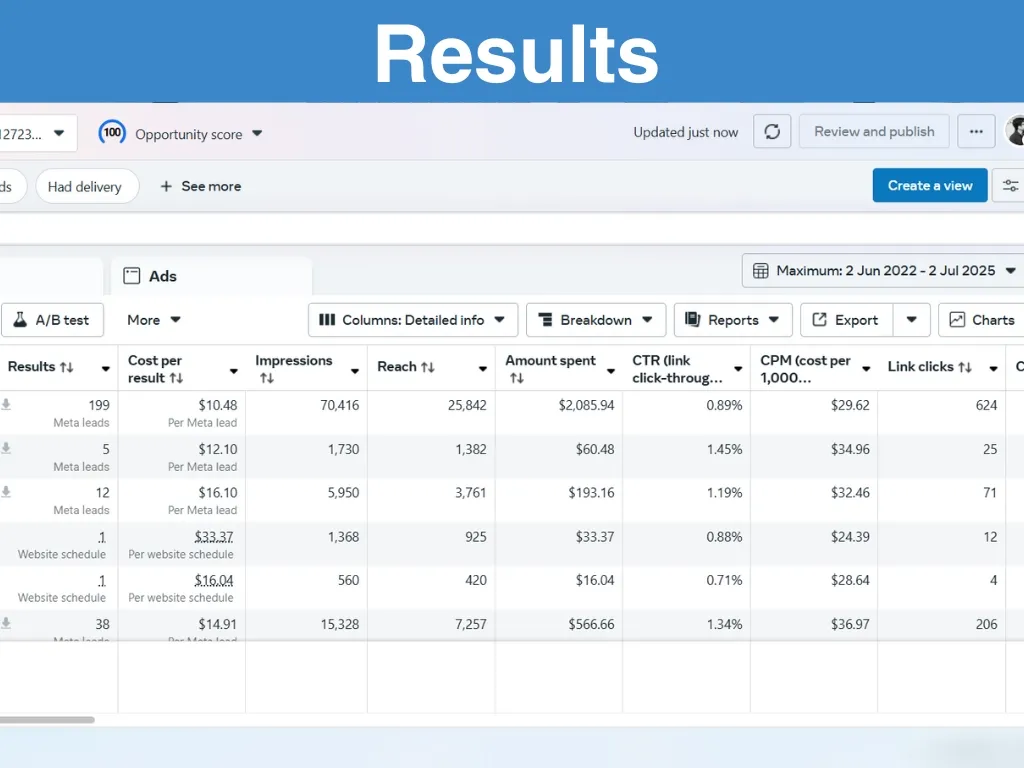Open the Charts view button
The width and height of the screenshot is (1024, 768).
click(x=981, y=320)
